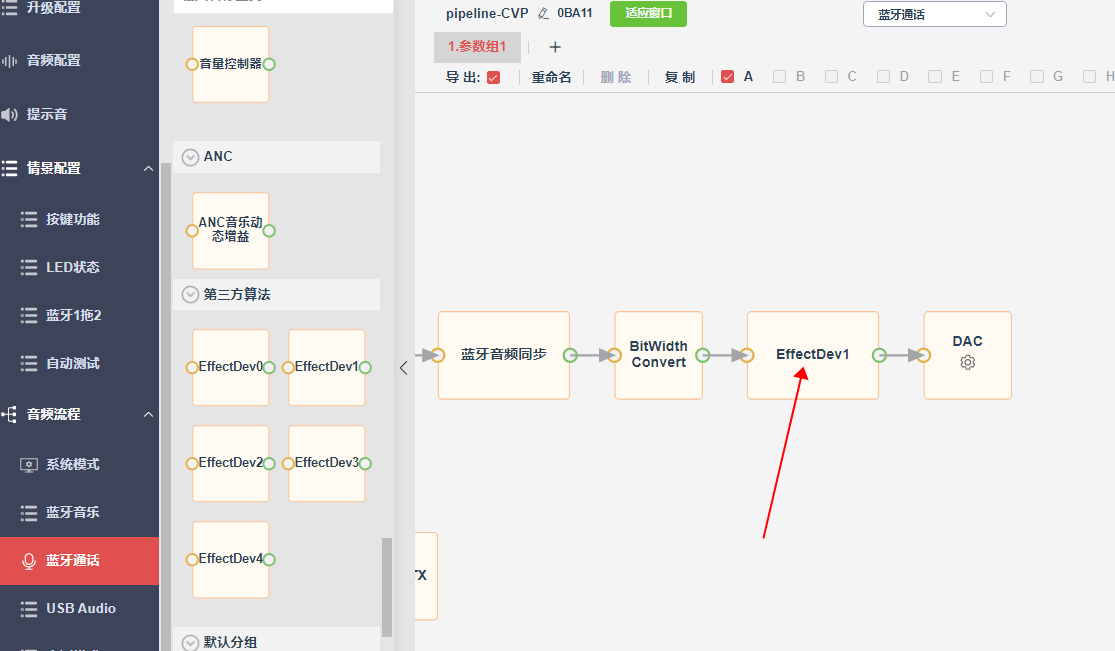Uncheck the A group checkbox
The height and width of the screenshot is (651, 1115).
click(x=727, y=77)
